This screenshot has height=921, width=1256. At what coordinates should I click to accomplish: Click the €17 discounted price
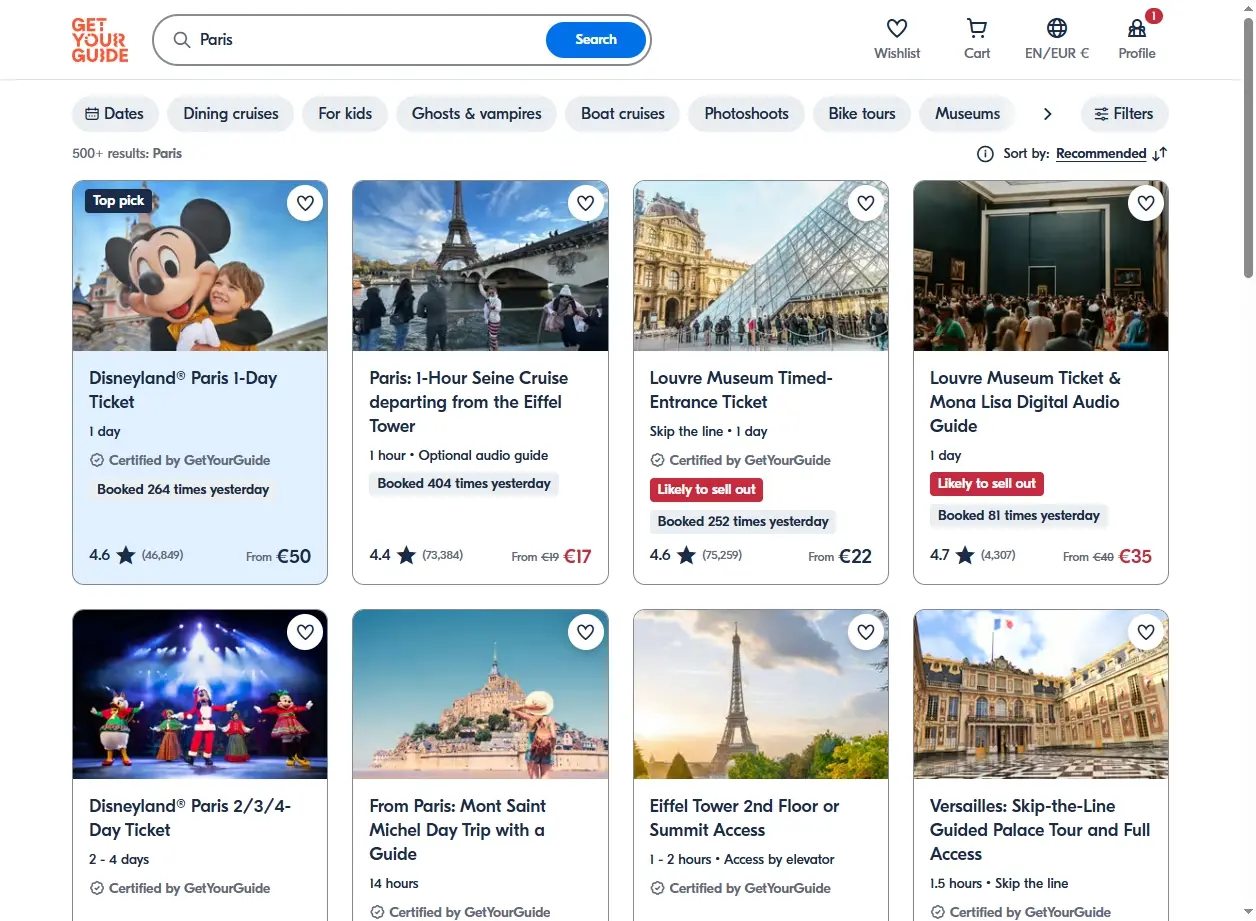(577, 556)
